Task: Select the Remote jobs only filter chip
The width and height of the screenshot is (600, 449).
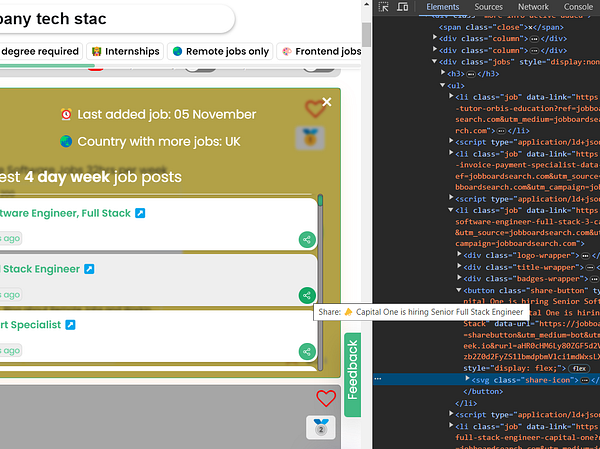Action: (x=220, y=51)
